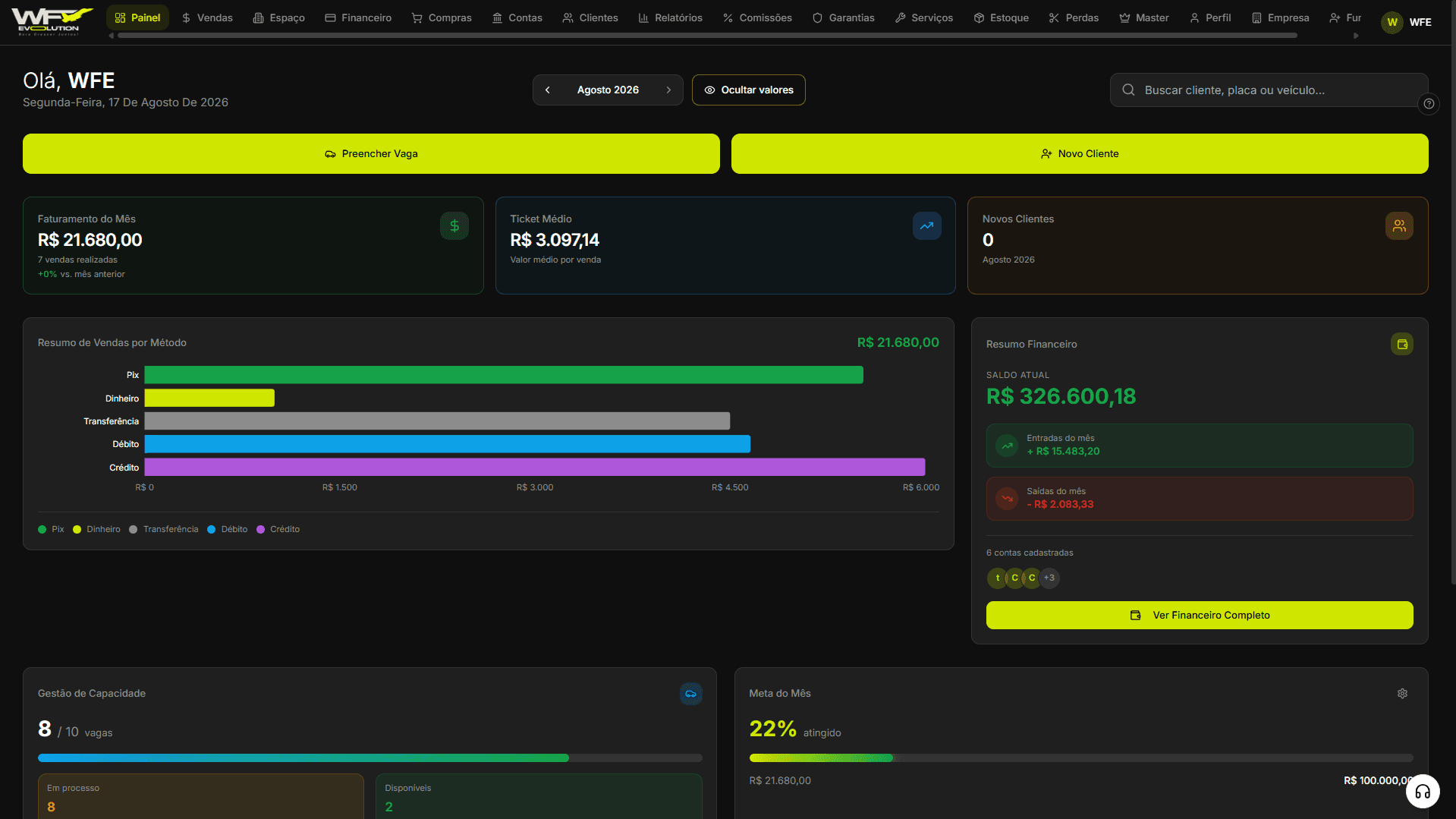Go to next month arrow

pos(668,90)
